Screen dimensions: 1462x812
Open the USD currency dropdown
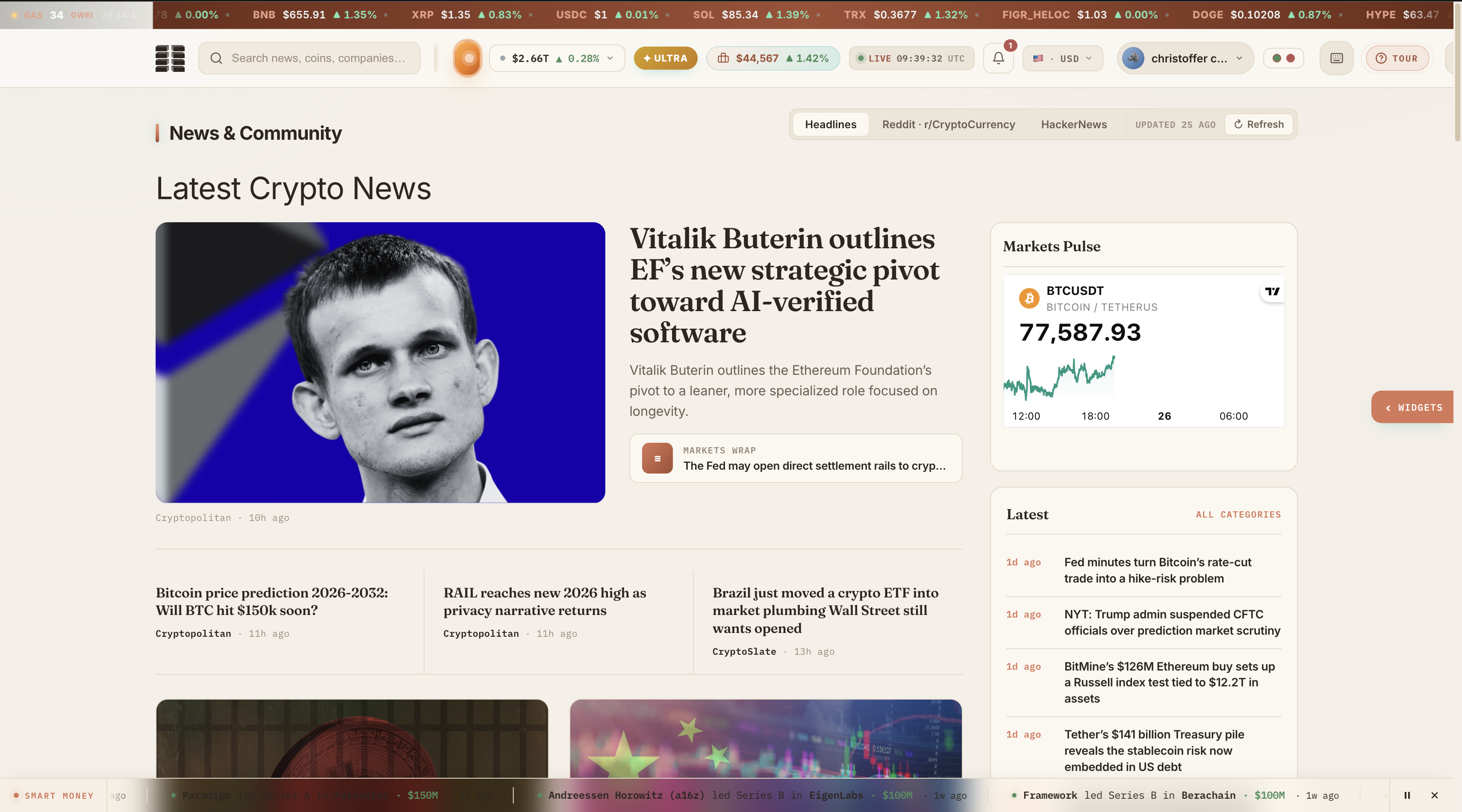tap(1062, 59)
